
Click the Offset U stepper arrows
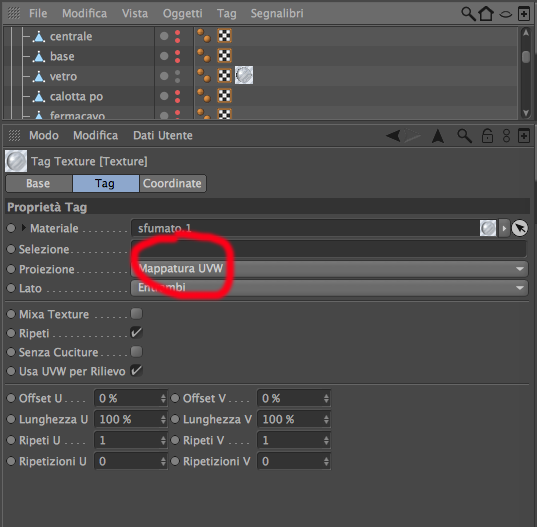(163, 398)
